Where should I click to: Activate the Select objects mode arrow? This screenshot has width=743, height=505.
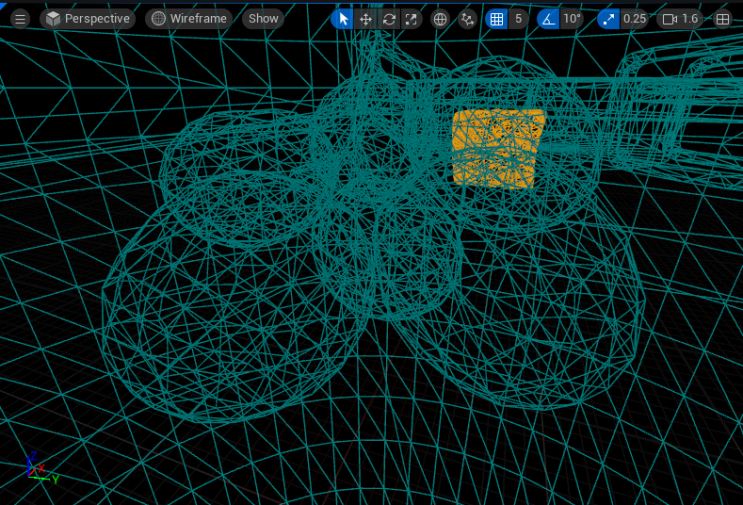pyautogui.click(x=343, y=18)
